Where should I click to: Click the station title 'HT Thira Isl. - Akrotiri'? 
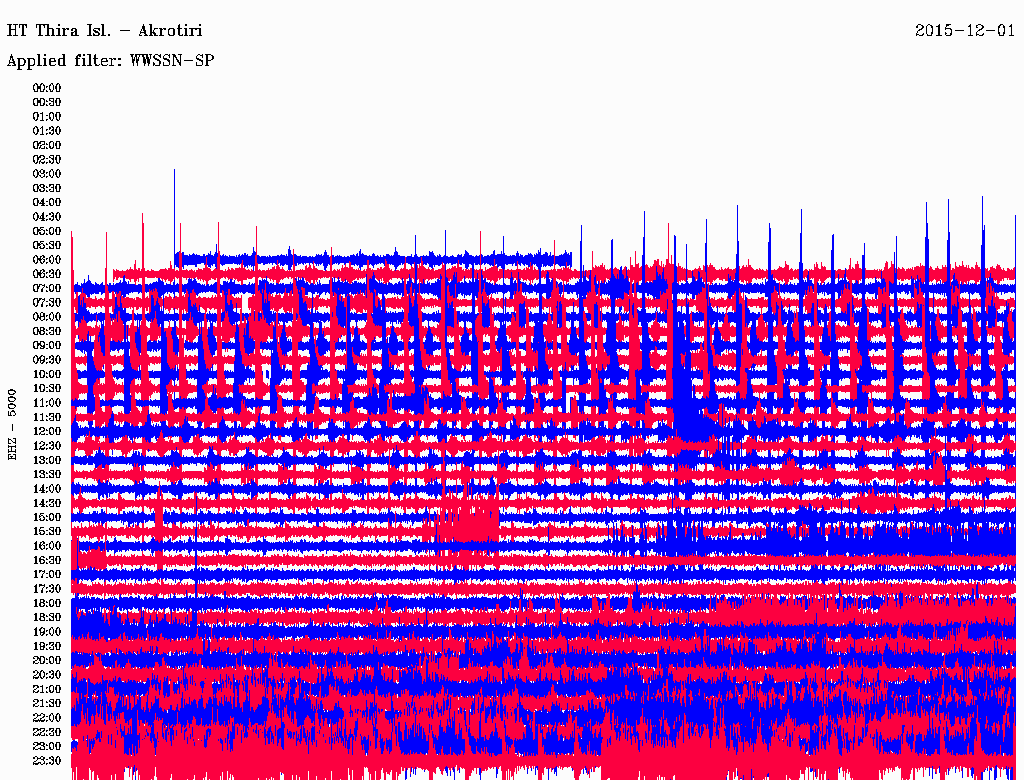coord(104,31)
